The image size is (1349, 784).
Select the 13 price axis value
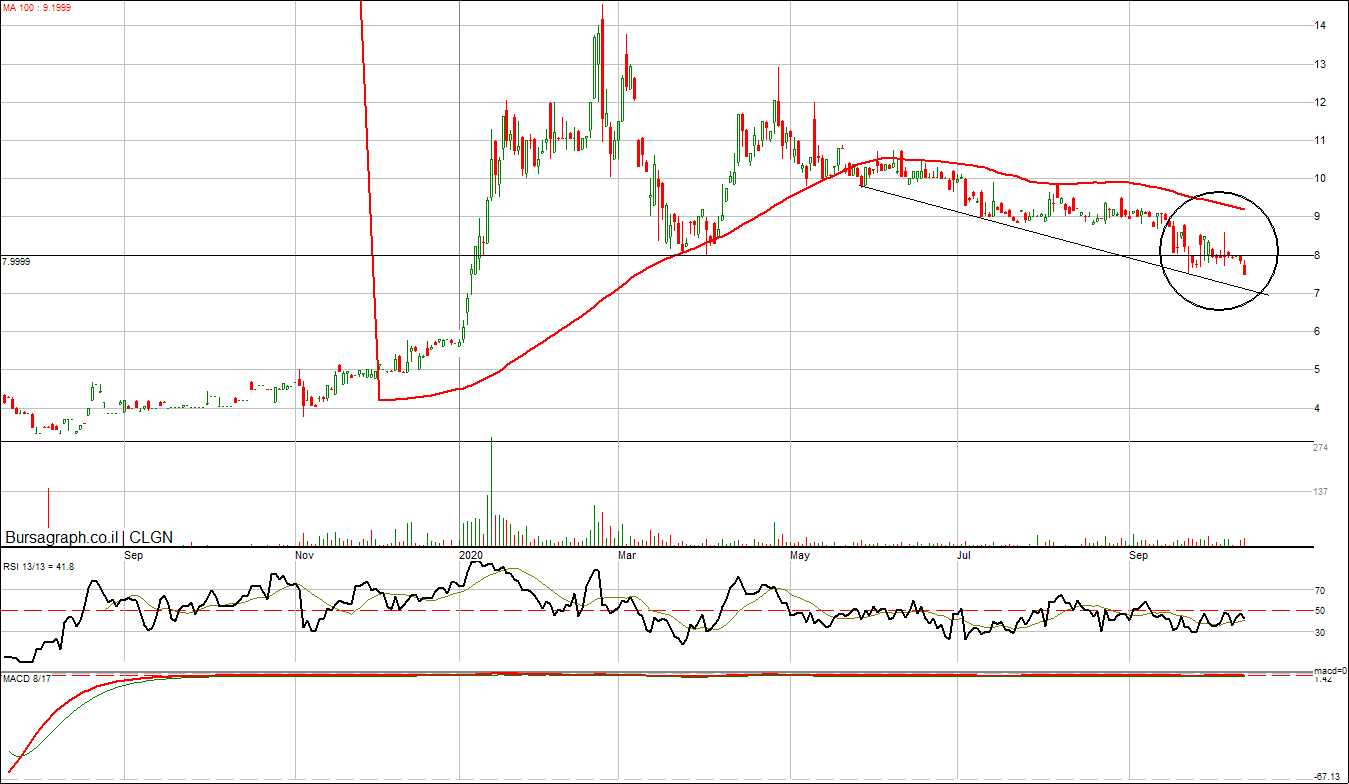(1321, 64)
